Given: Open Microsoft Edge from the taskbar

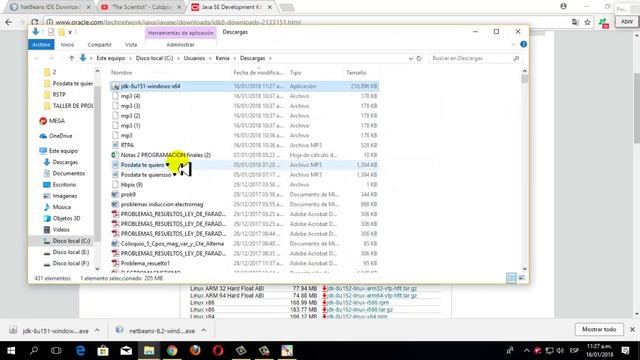Looking at the screenshot, I should click(x=80, y=351).
